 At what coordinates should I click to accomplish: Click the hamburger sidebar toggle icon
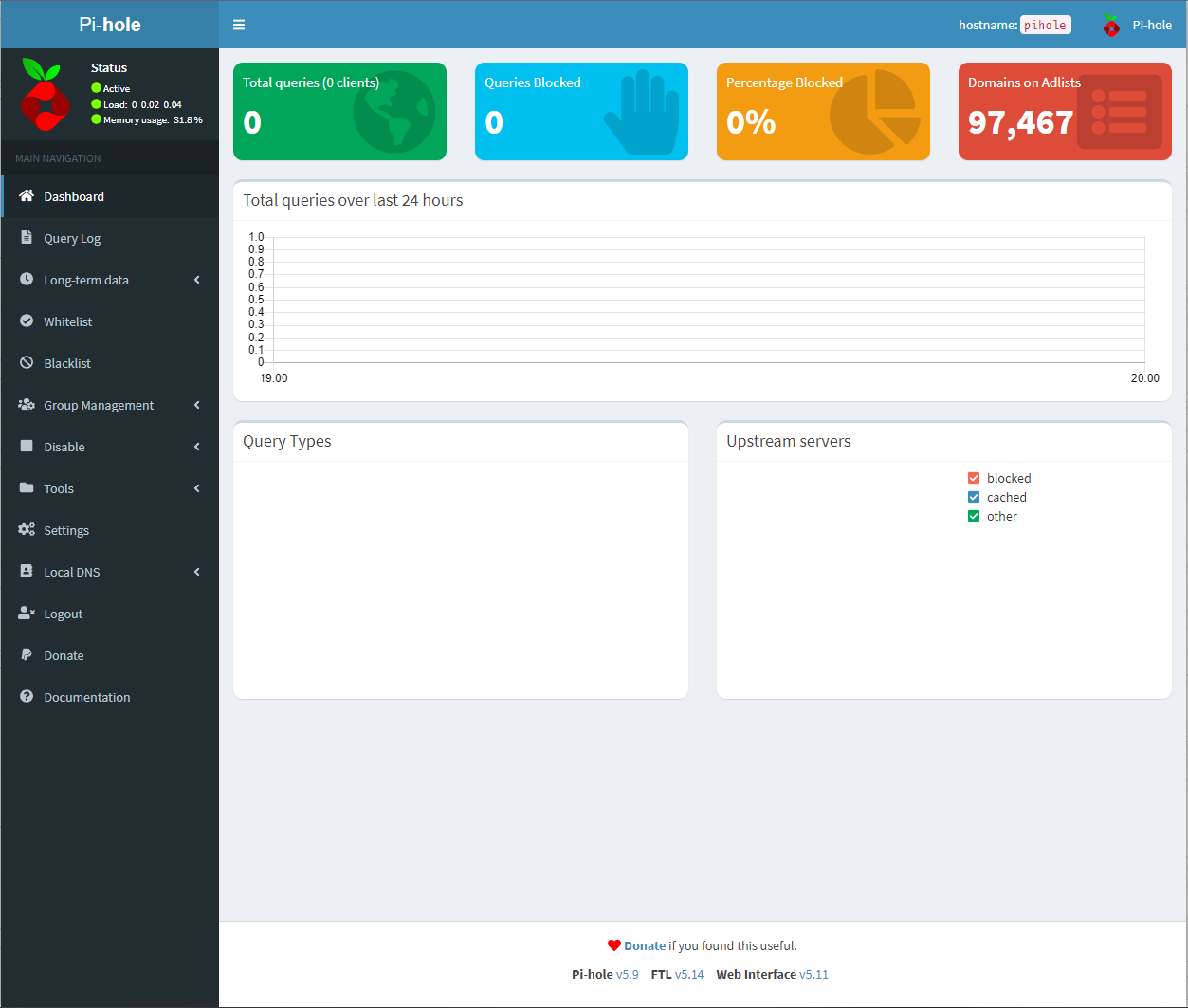point(239,25)
